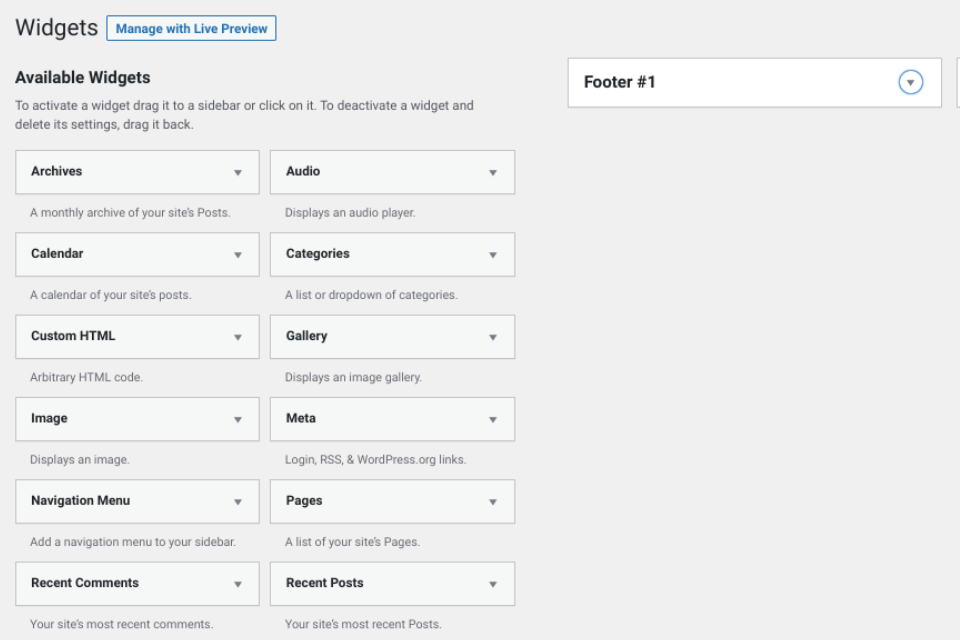
Task: Collapse the Footer #1 widget area
Action: coord(910,82)
